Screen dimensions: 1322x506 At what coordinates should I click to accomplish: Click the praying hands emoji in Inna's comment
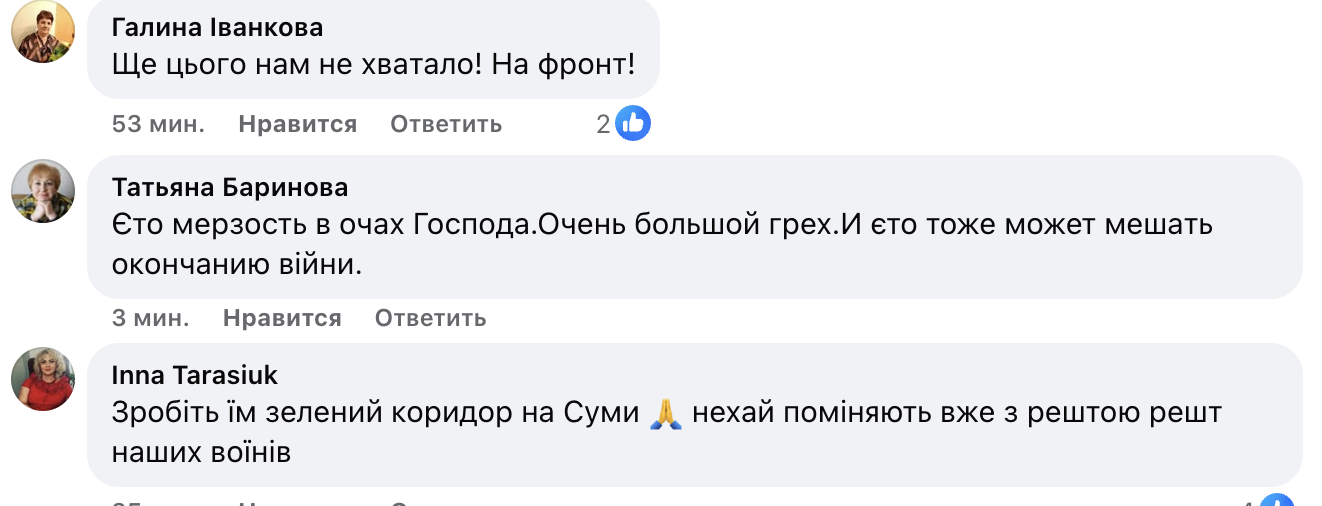(664, 413)
